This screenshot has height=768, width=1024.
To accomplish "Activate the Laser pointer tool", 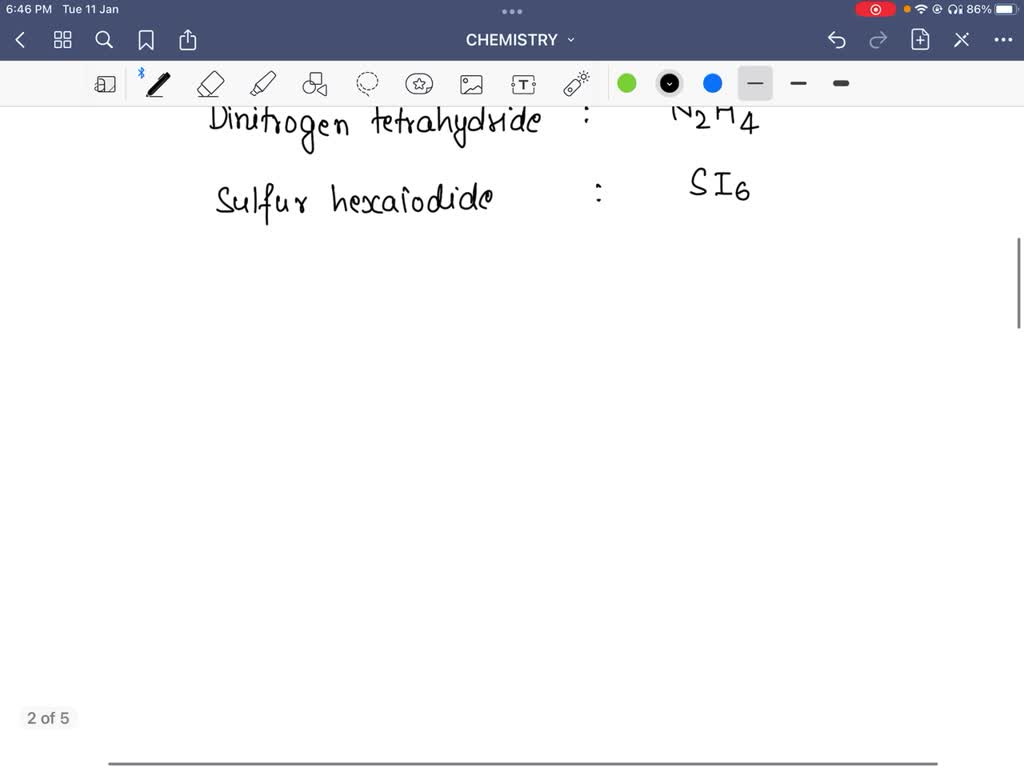I will 577,84.
